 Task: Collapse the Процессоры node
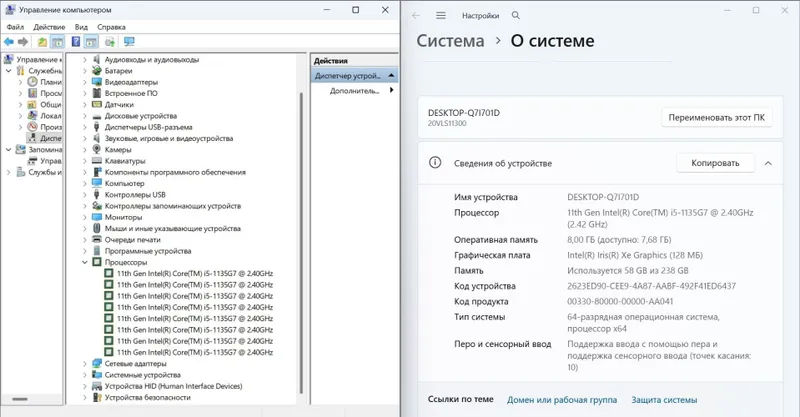tap(85, 262)
